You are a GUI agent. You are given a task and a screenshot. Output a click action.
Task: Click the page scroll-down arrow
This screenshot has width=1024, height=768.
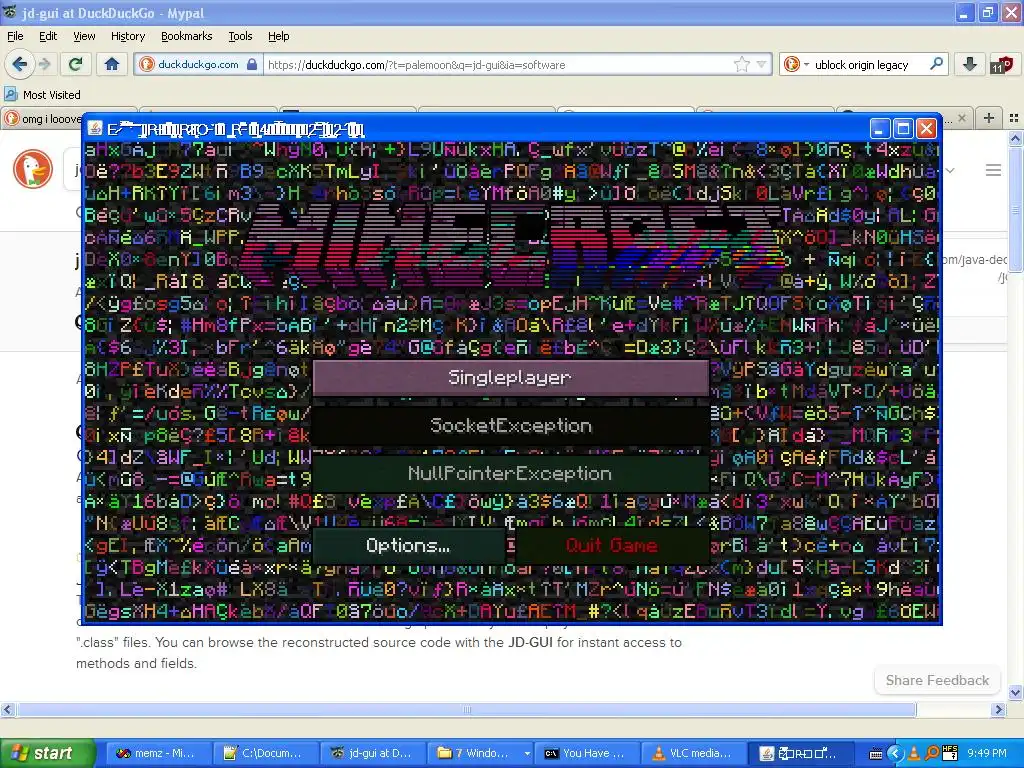[x=1016, y=692]
